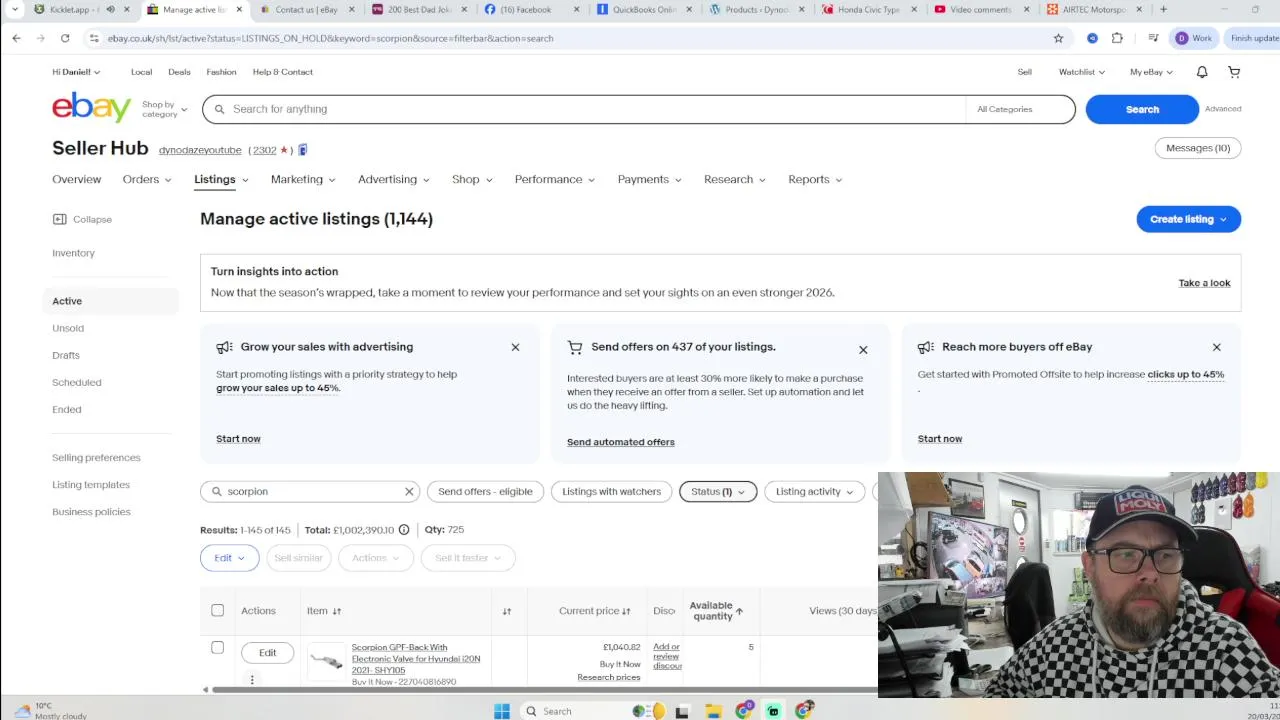Edit the Scorpion GPF-Back listing
The image size is (1280, 720).
coord(267,653)
